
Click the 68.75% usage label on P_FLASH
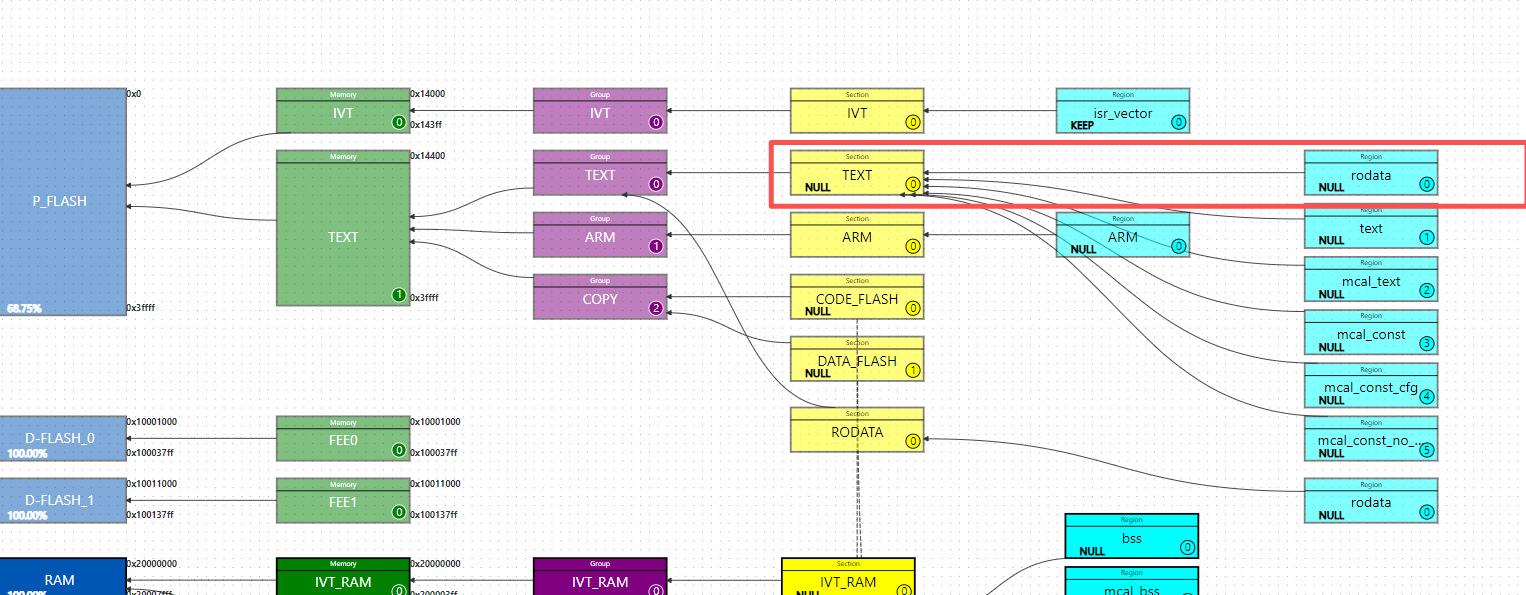24,309
